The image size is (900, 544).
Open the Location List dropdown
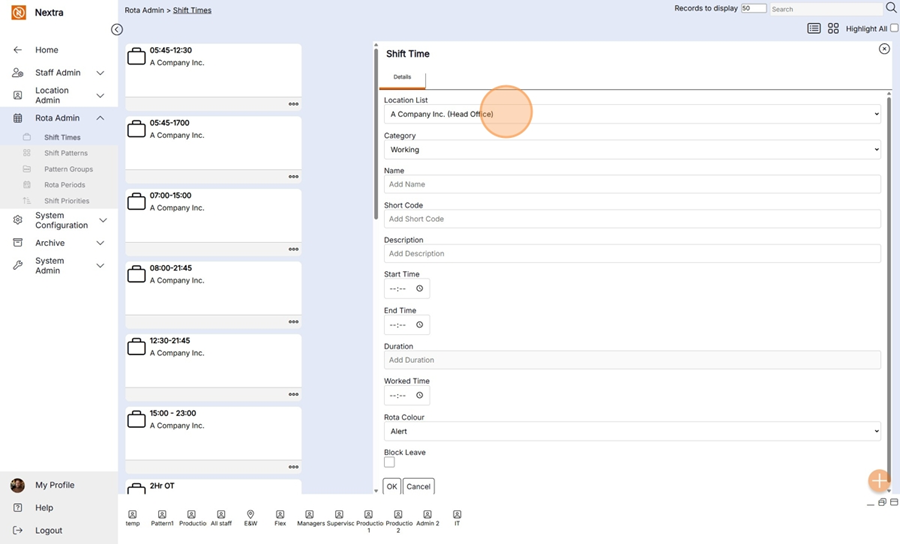click(632, 114)
